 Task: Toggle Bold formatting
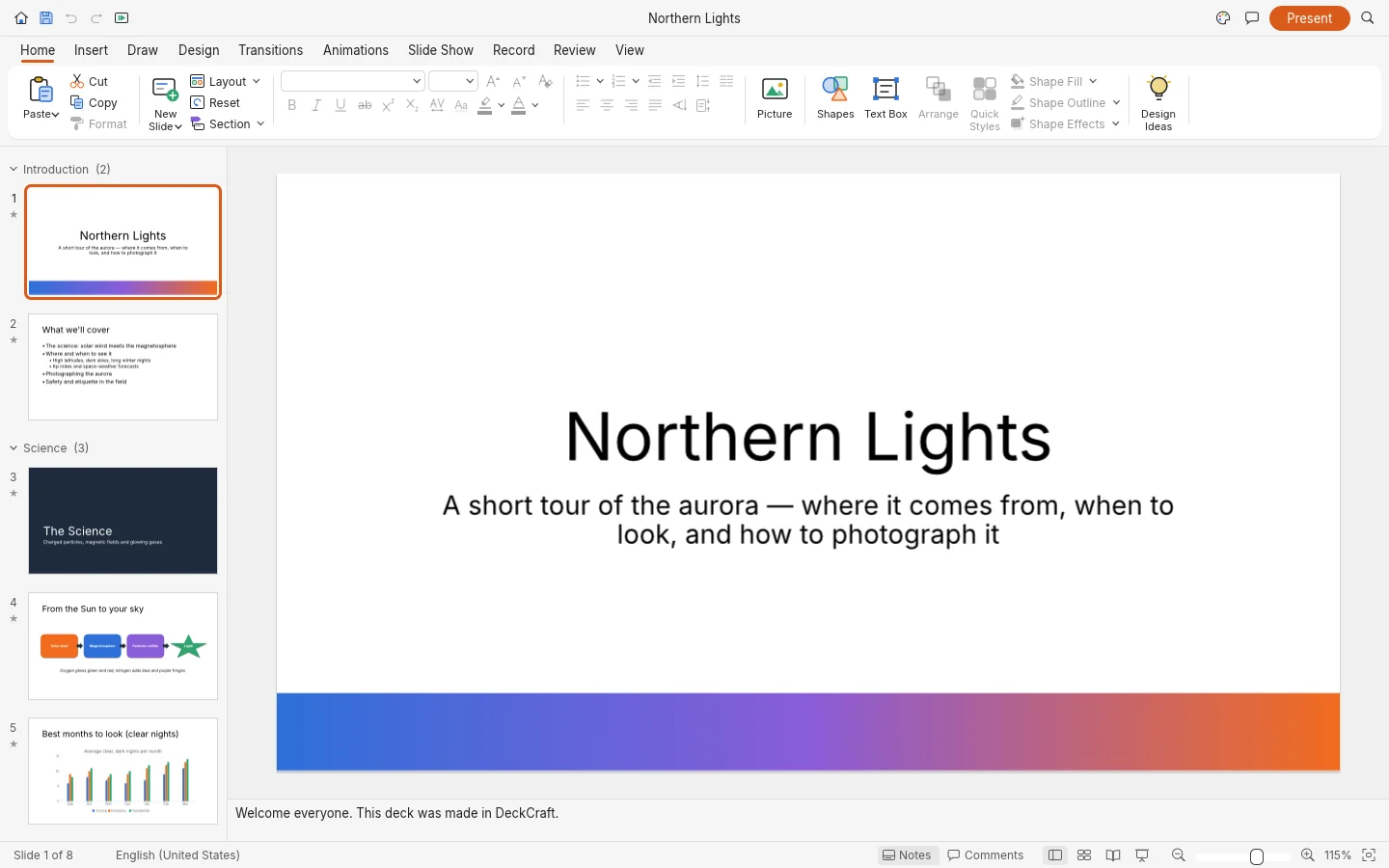click(292, 105)
